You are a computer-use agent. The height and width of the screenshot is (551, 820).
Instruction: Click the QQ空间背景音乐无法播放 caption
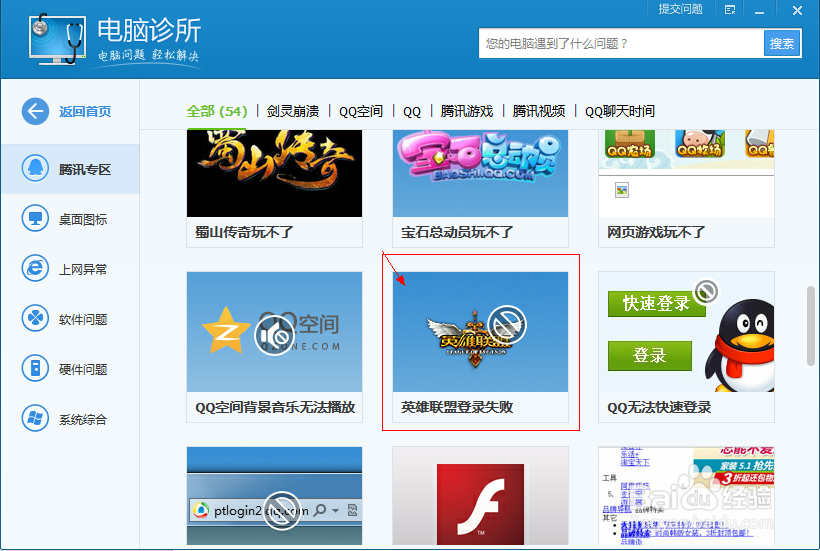275,407
